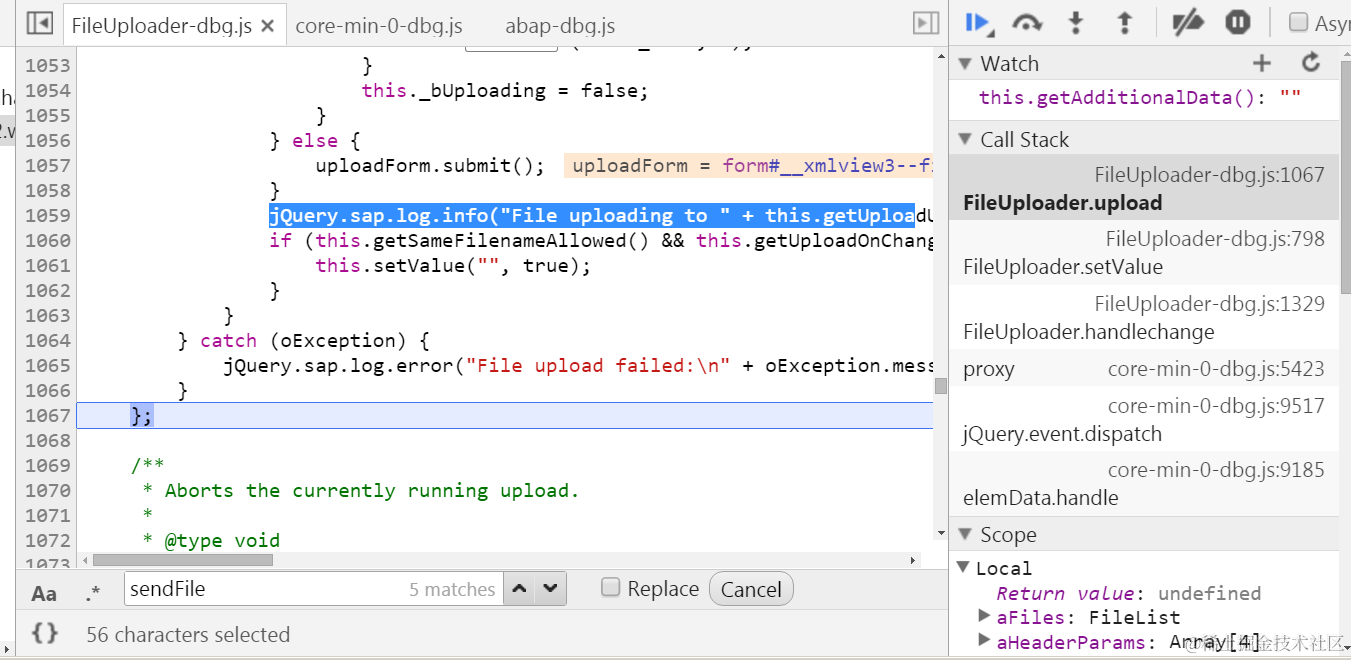Set breakpoint on line 1067
The width and height of the screenshot is (1351, 660).
[x=47, y=415]
